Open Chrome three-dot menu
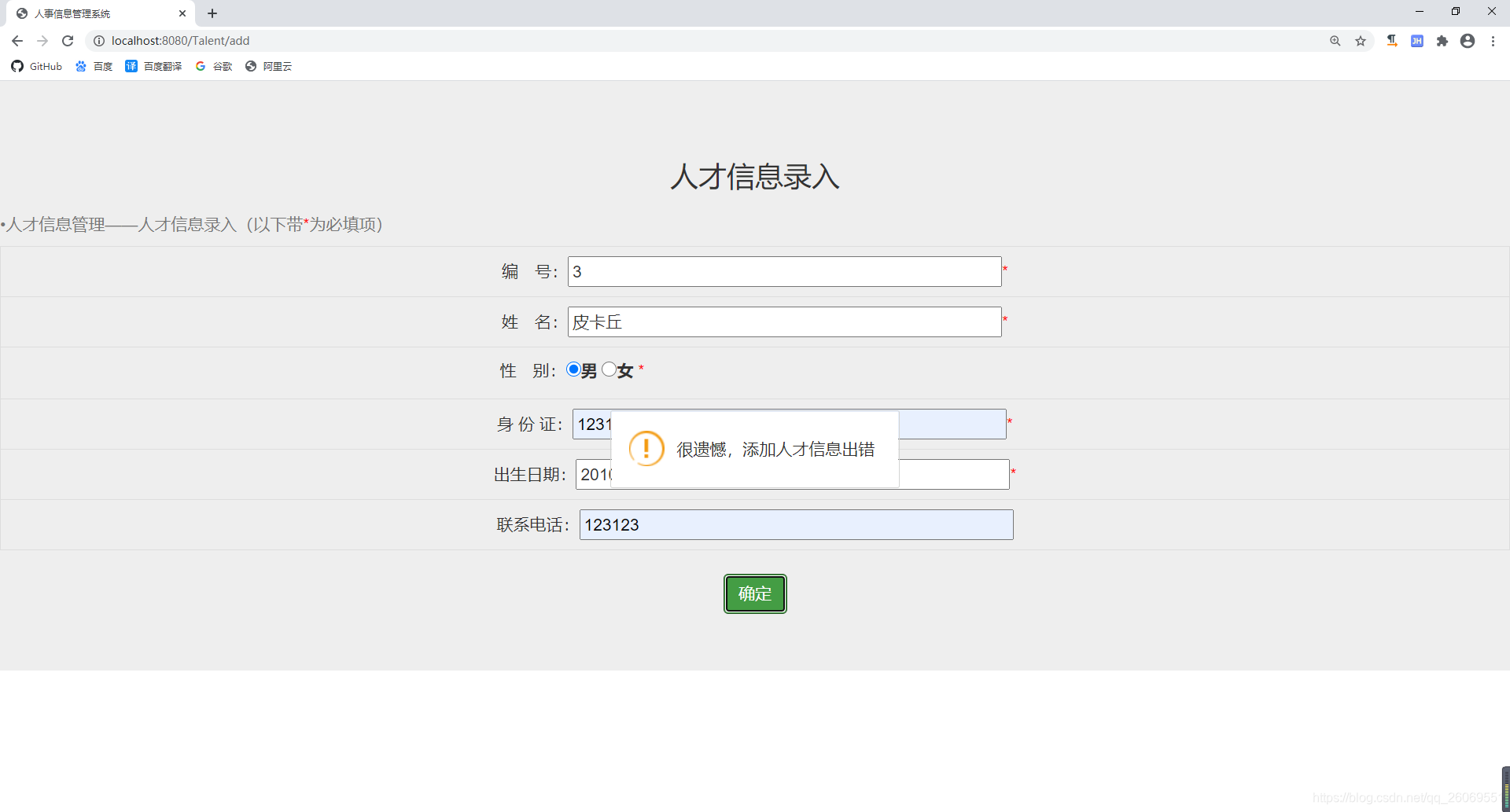The width and height of the screenshot is (1510, 812). tap(1493, 41)
